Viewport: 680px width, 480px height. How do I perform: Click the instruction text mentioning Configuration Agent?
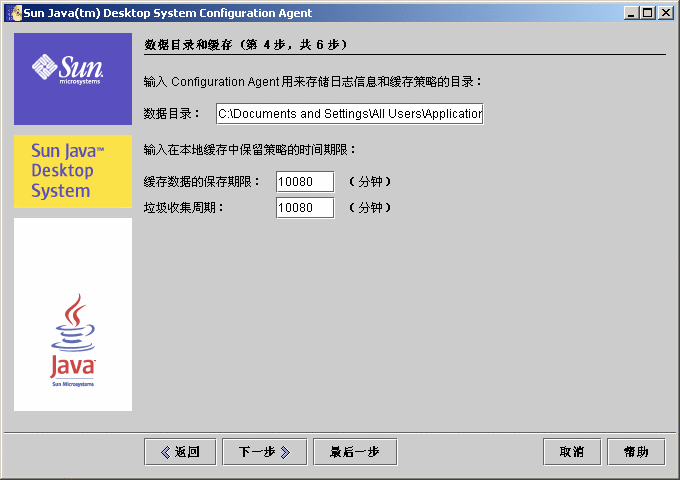[312, 82]
